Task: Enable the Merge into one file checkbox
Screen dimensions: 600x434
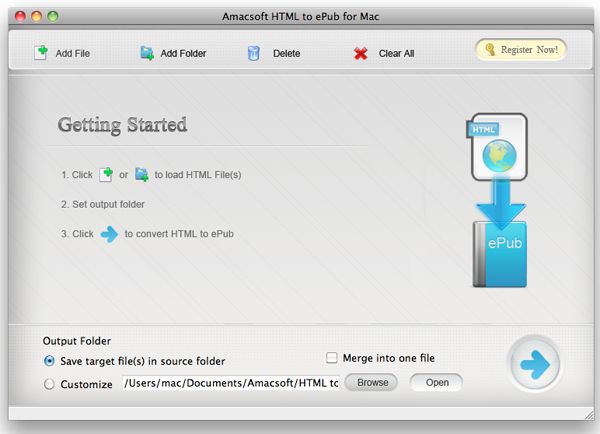Action: [331, 358]
